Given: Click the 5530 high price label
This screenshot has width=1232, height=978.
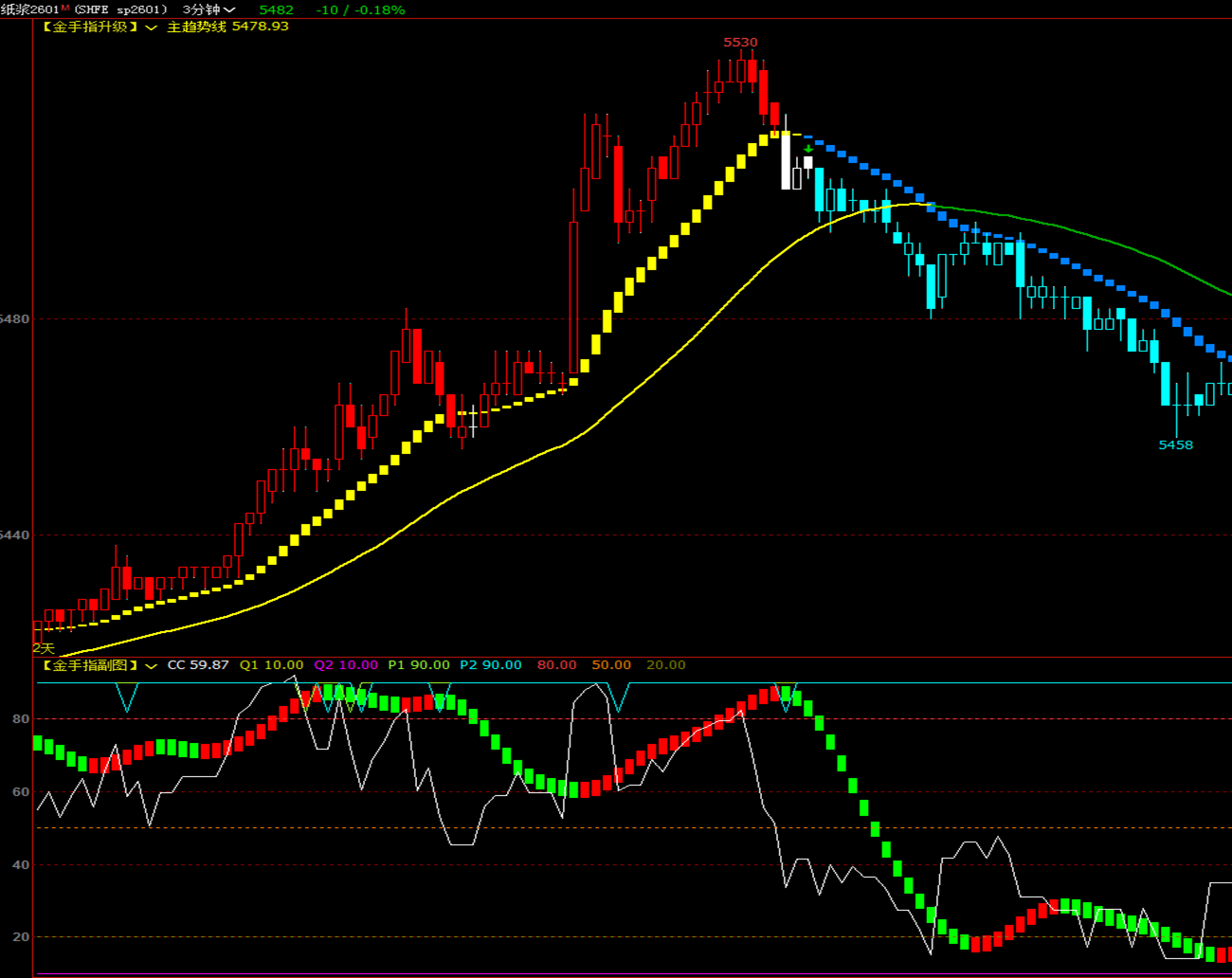Looking at the screenshot, I should coord(740,43).
